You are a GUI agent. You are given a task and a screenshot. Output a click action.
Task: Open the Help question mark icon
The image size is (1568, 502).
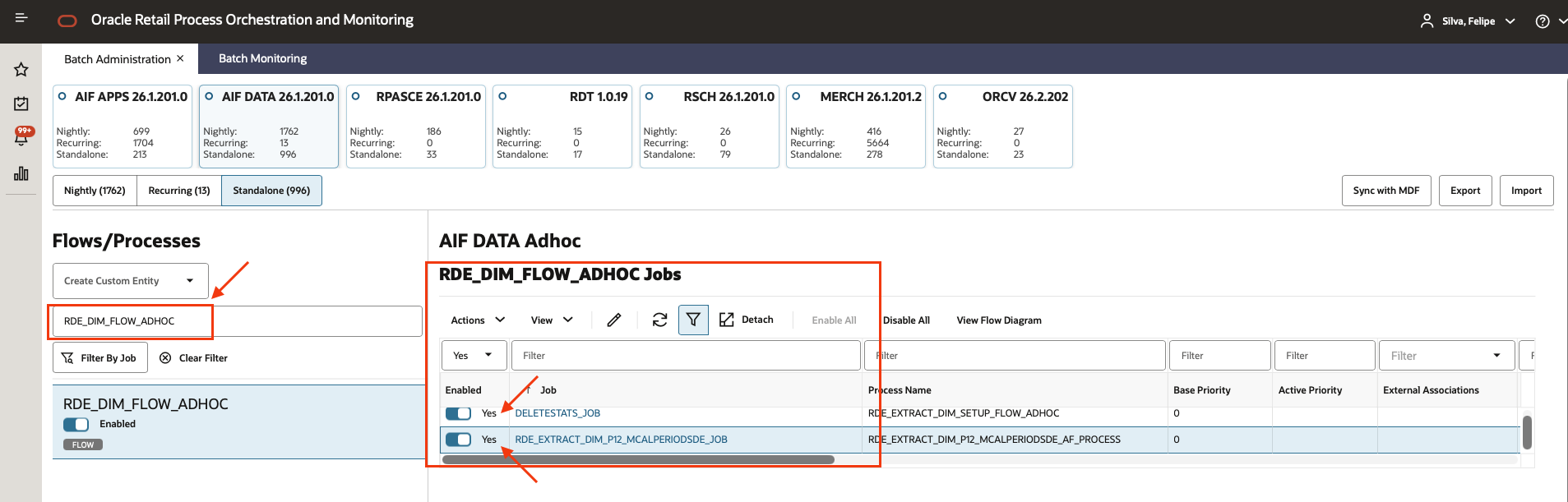coord(1542,21)
